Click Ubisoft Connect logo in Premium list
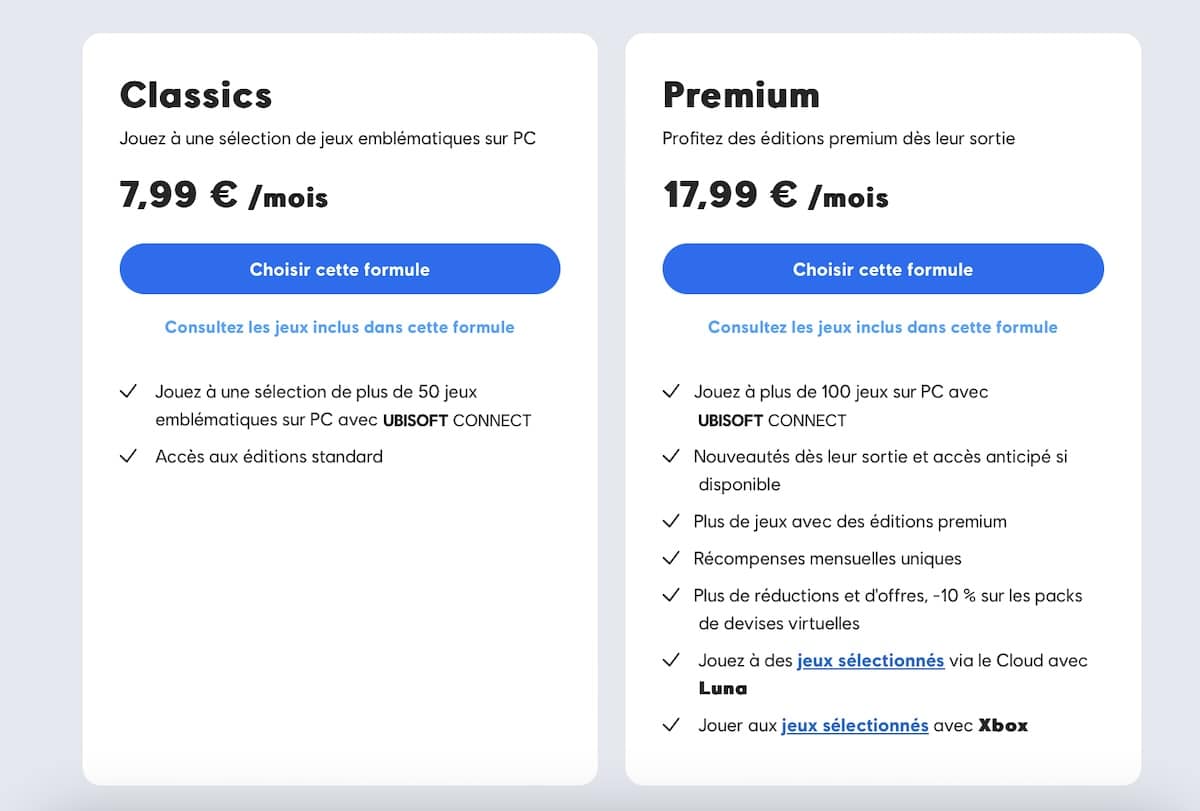 [x=772, y=420]
